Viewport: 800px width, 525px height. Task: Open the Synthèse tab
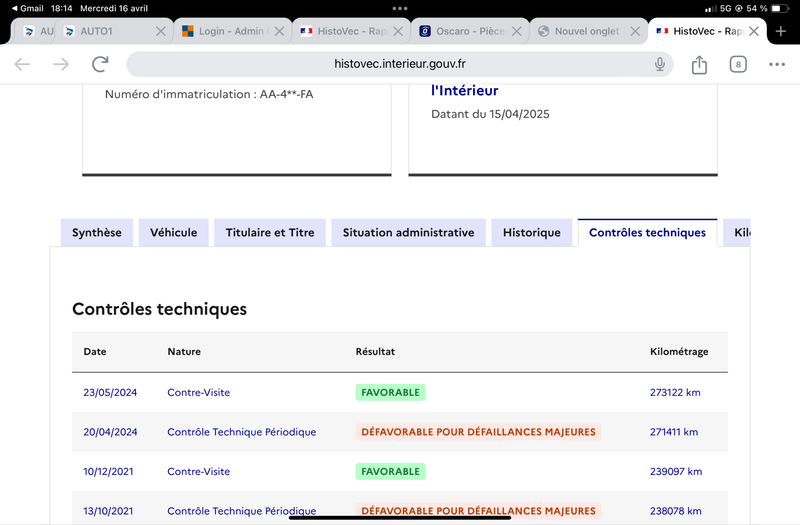point(97,233)
